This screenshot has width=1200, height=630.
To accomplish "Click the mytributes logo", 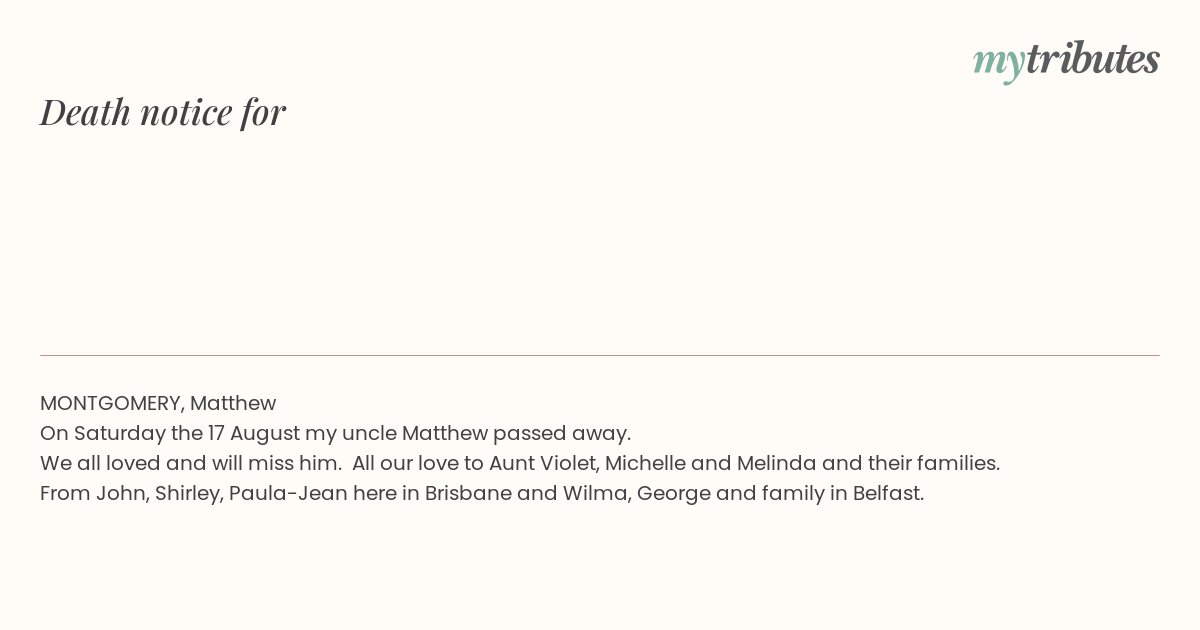I will 1066,60.
